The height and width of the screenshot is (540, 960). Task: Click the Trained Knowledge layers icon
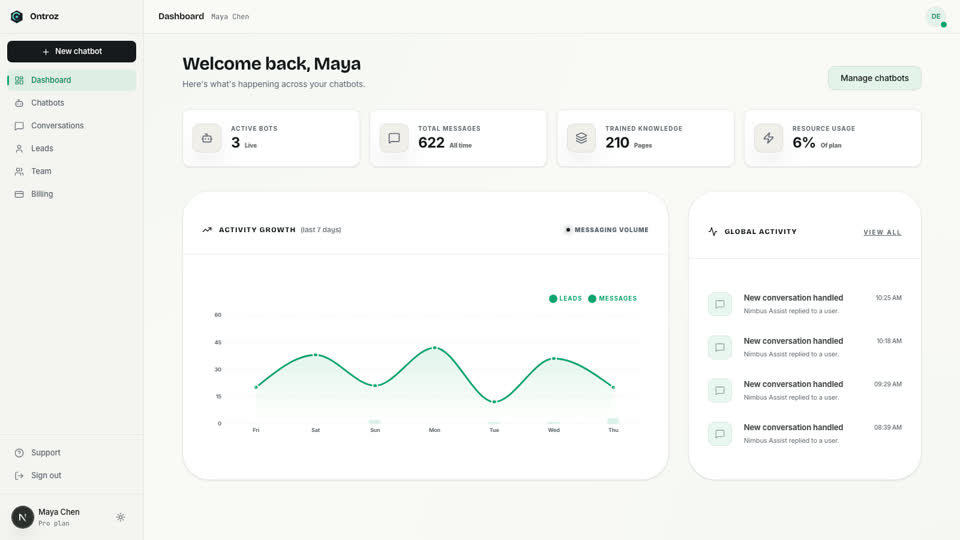(x=581, y=138)
